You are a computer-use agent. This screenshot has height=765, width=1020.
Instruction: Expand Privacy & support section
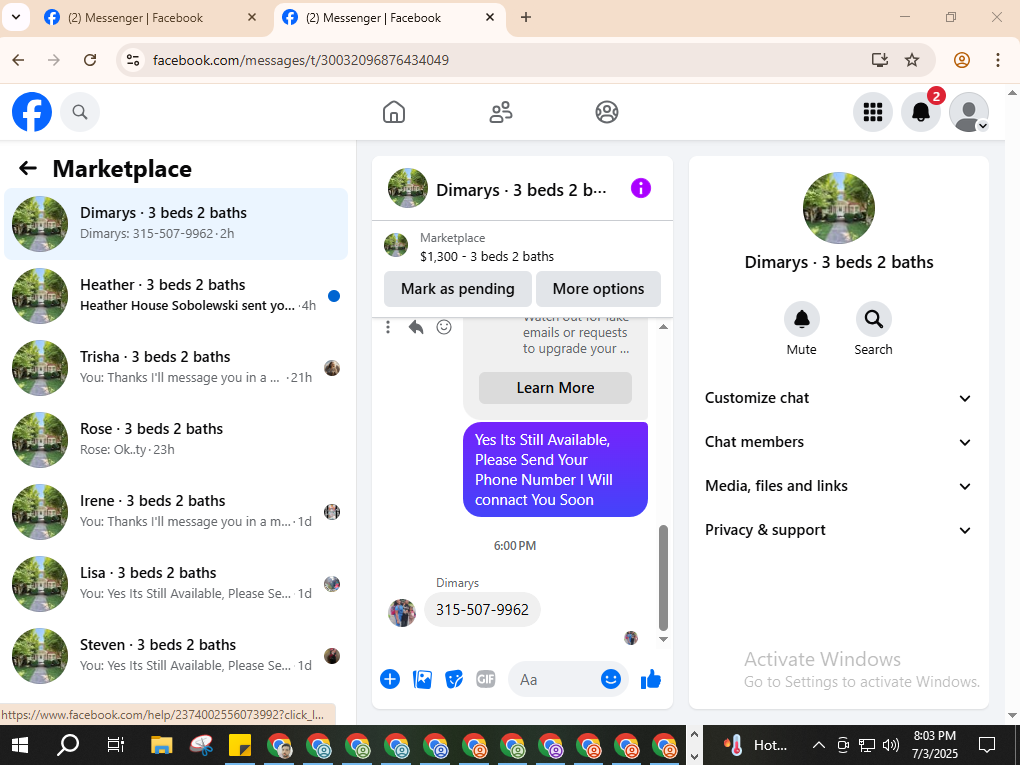click(x=839, y=530)
